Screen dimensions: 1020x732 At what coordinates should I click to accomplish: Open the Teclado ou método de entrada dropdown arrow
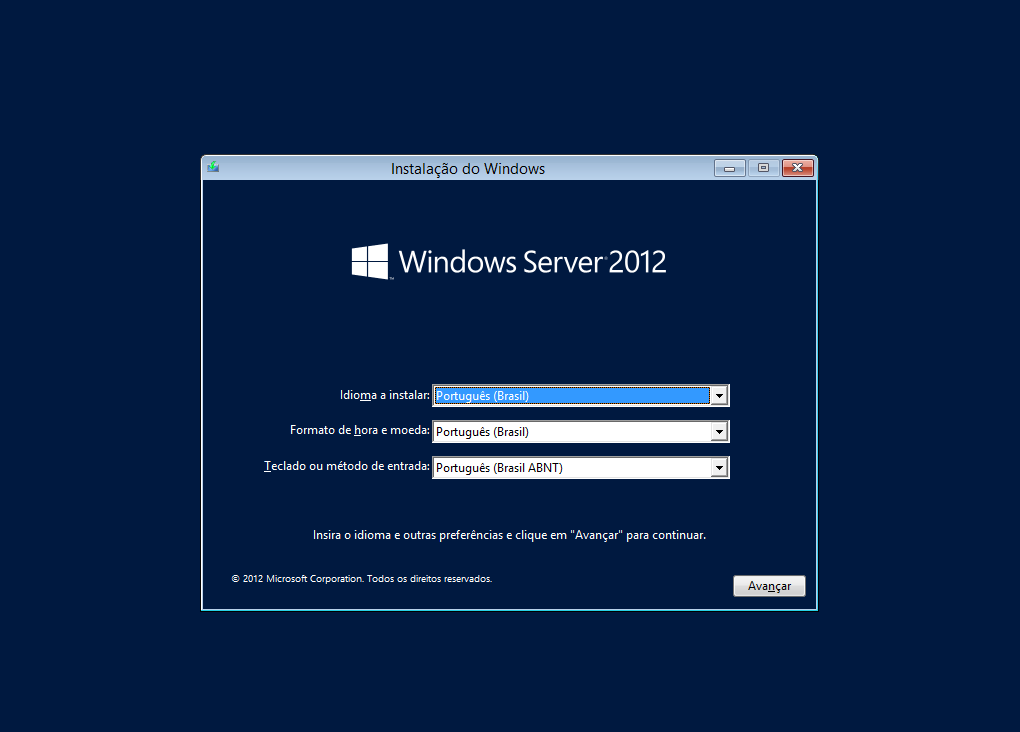tap(719, 467)
